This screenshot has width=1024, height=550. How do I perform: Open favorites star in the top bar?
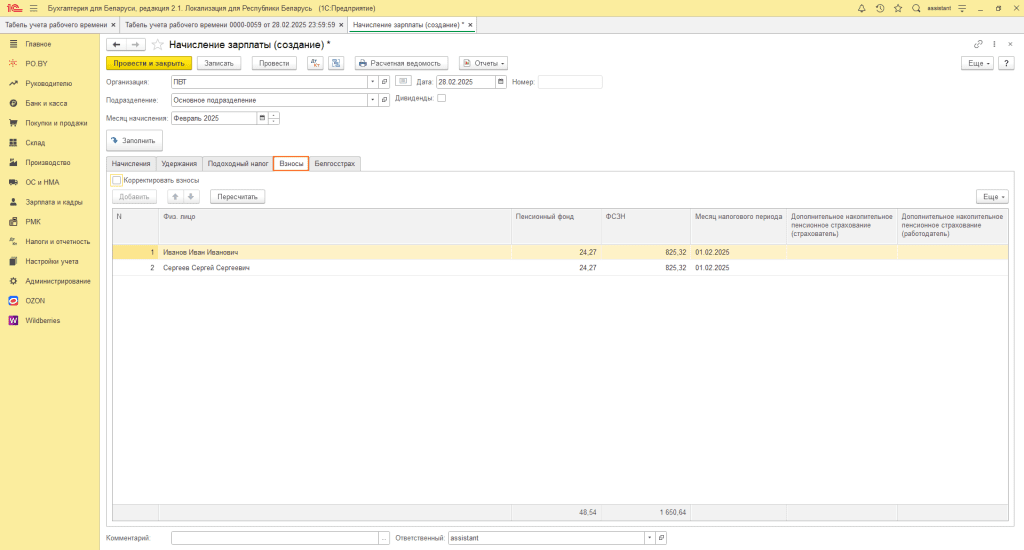click(x=898, y=8)
